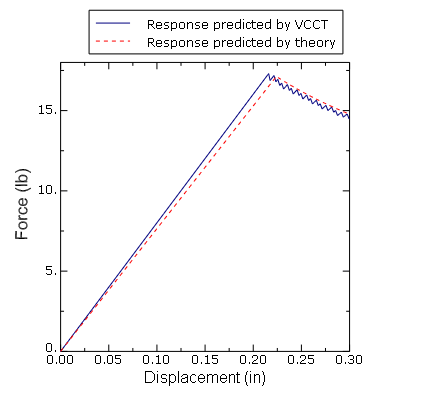The height and width of the screenshot is (401, 432).
Task: Click the 10. tick label on y-axis
Action: [46, 190]
